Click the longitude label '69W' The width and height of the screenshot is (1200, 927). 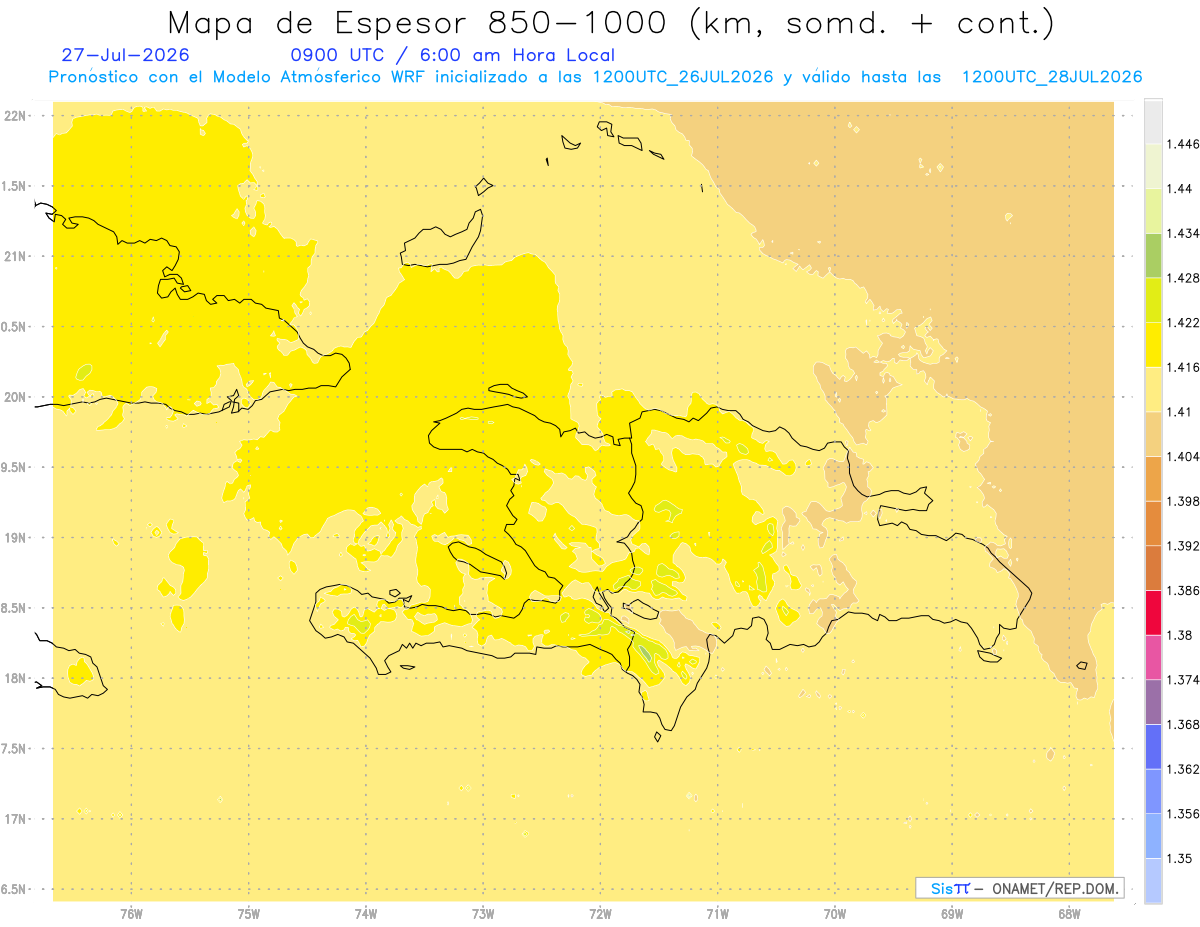pyautogui.click(x=952, y=913)
